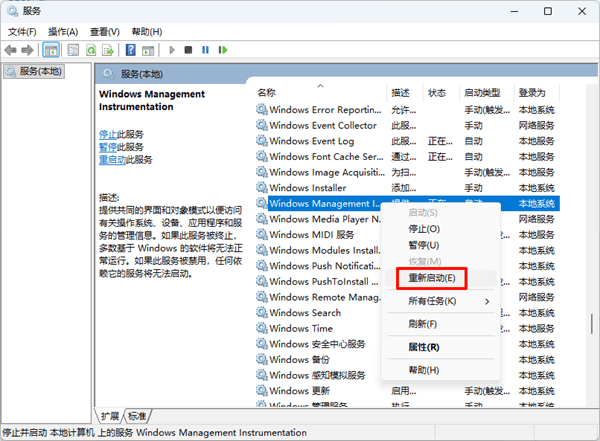
Task: Sort by the 登录为 column header
Action: point(536,93)
